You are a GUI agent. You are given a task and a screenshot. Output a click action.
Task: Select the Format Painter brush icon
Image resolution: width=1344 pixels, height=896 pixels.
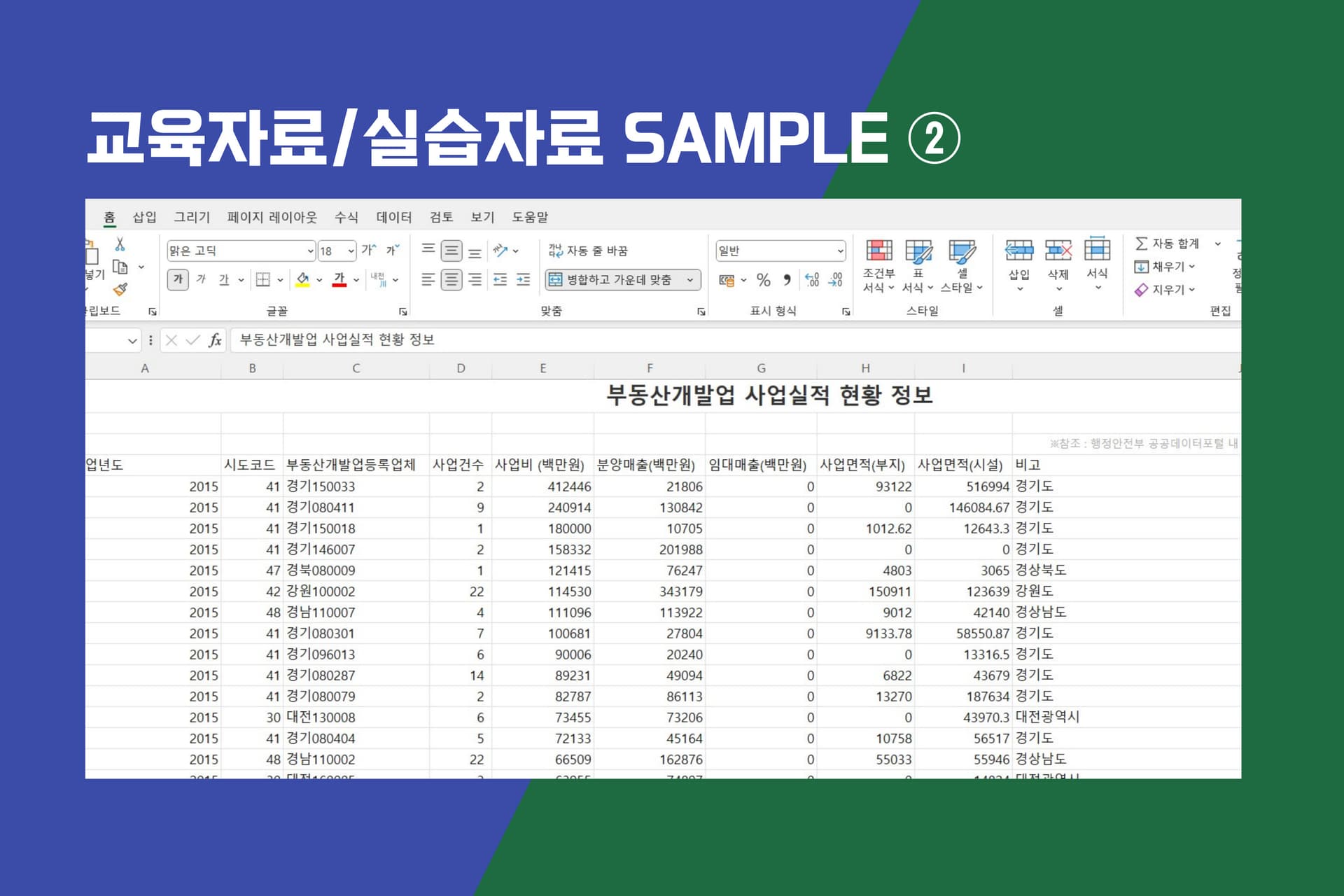coord(120,288)
